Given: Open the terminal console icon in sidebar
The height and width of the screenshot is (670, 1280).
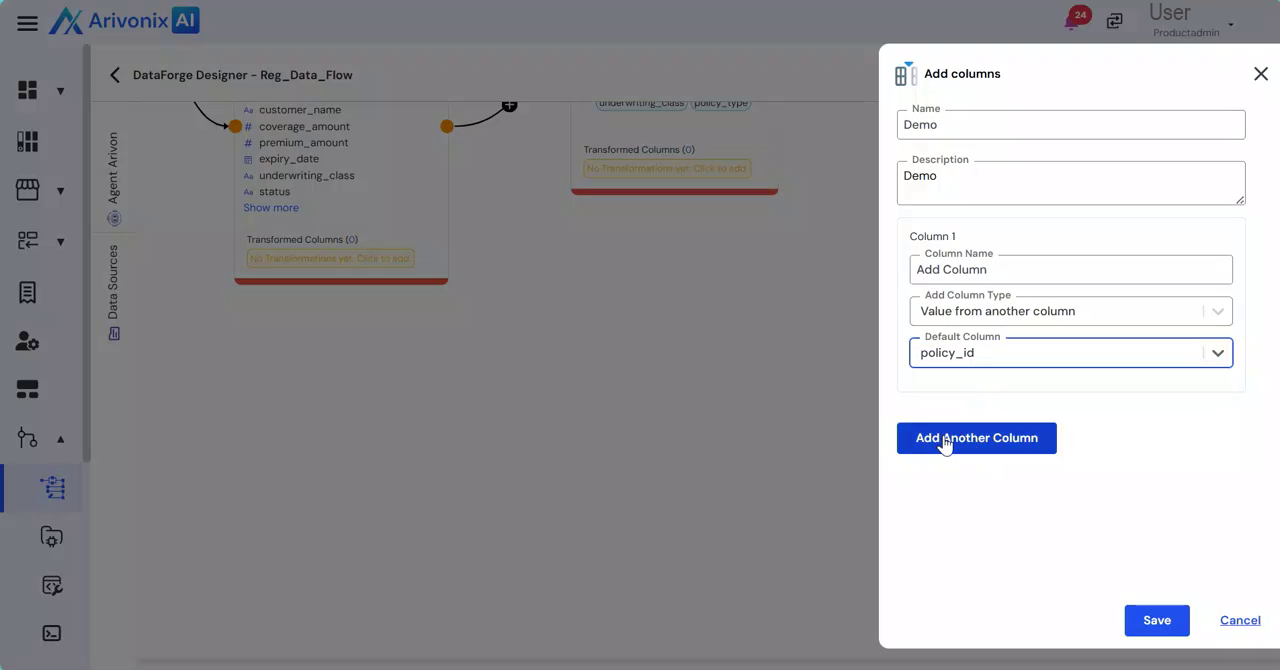Looking at the screenshot, I should click(52, 634).
